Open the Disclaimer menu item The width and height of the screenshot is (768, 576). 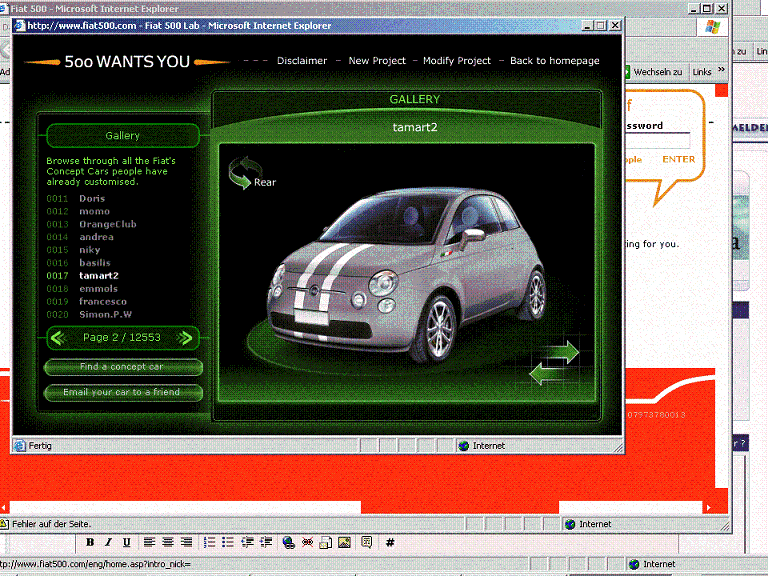(x=302, y=61)
